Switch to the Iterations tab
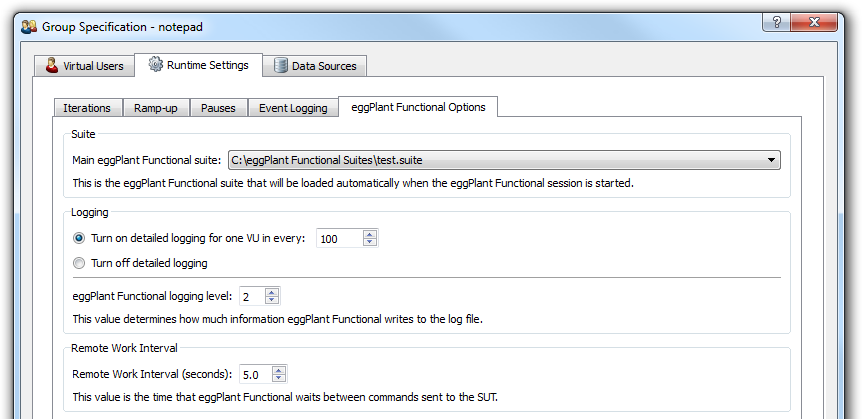This screenshot has height=419, width=863. pos(87,108)
